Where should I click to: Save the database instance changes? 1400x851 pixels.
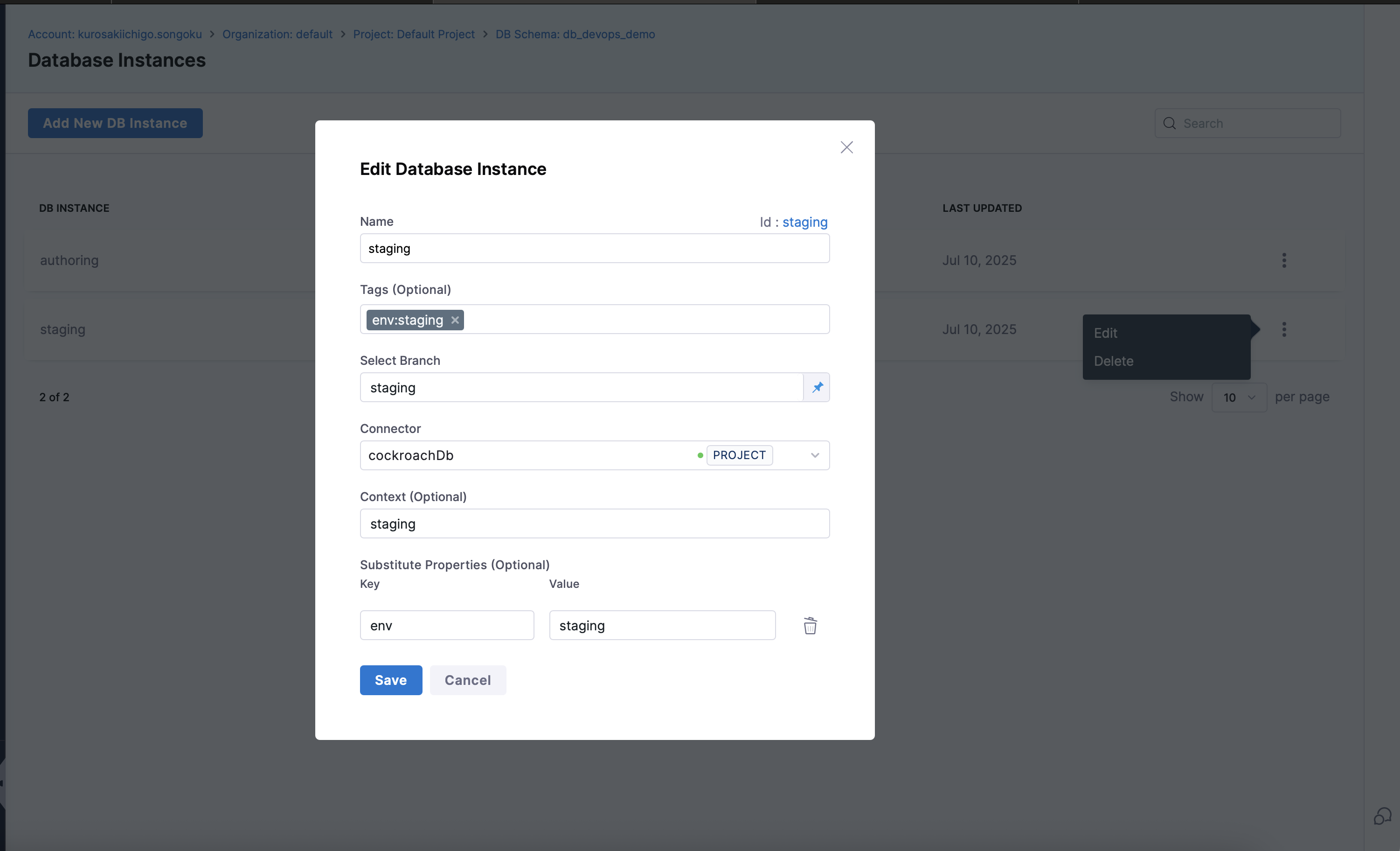pyautogui.click(x=390, y=680)
